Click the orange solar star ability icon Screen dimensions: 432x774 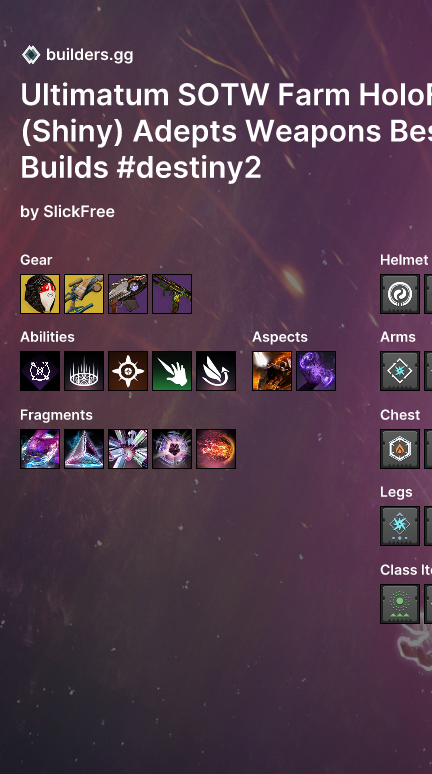point(128,371)
